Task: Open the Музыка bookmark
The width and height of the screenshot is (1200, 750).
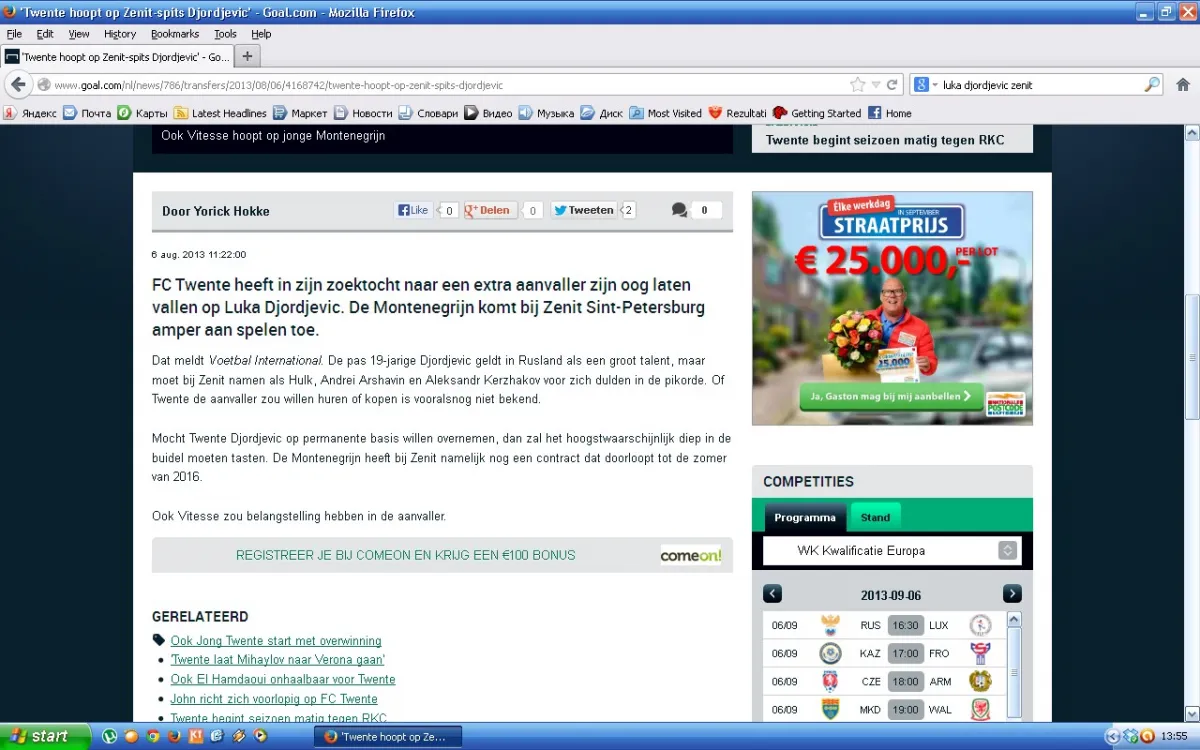Action: [x=546, y=113]
